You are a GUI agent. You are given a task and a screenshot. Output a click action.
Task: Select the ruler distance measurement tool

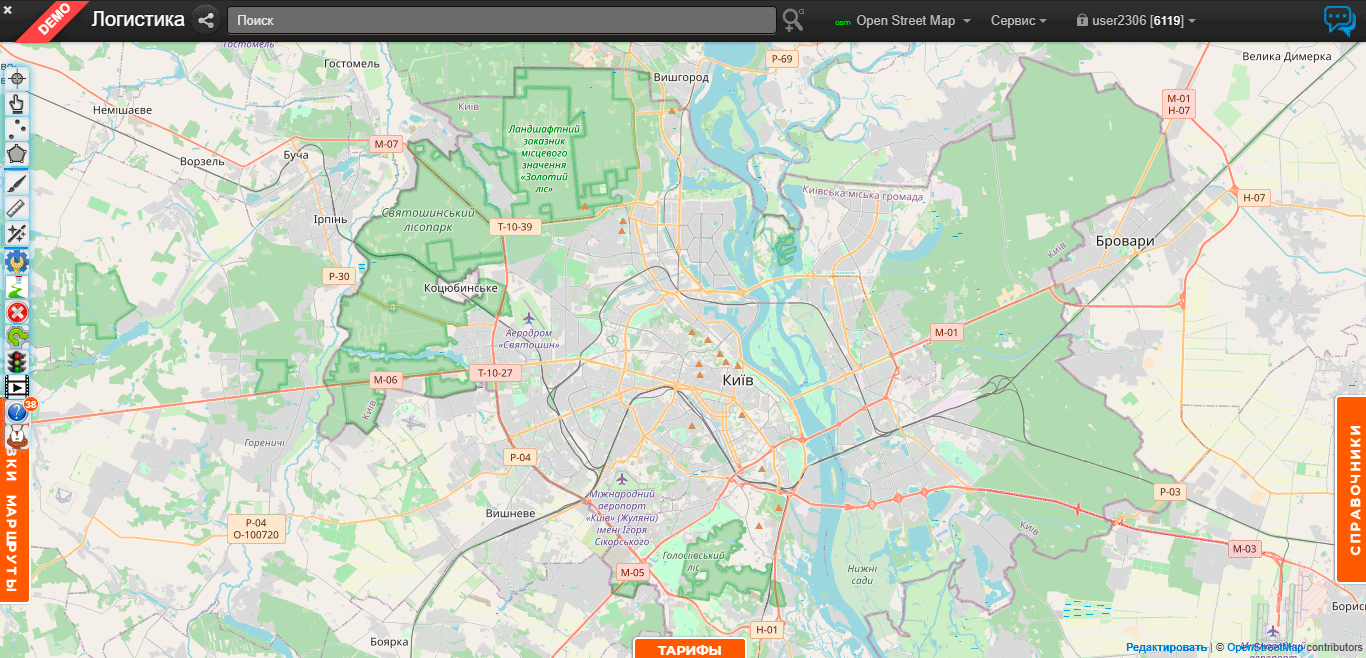click(15, 208)
